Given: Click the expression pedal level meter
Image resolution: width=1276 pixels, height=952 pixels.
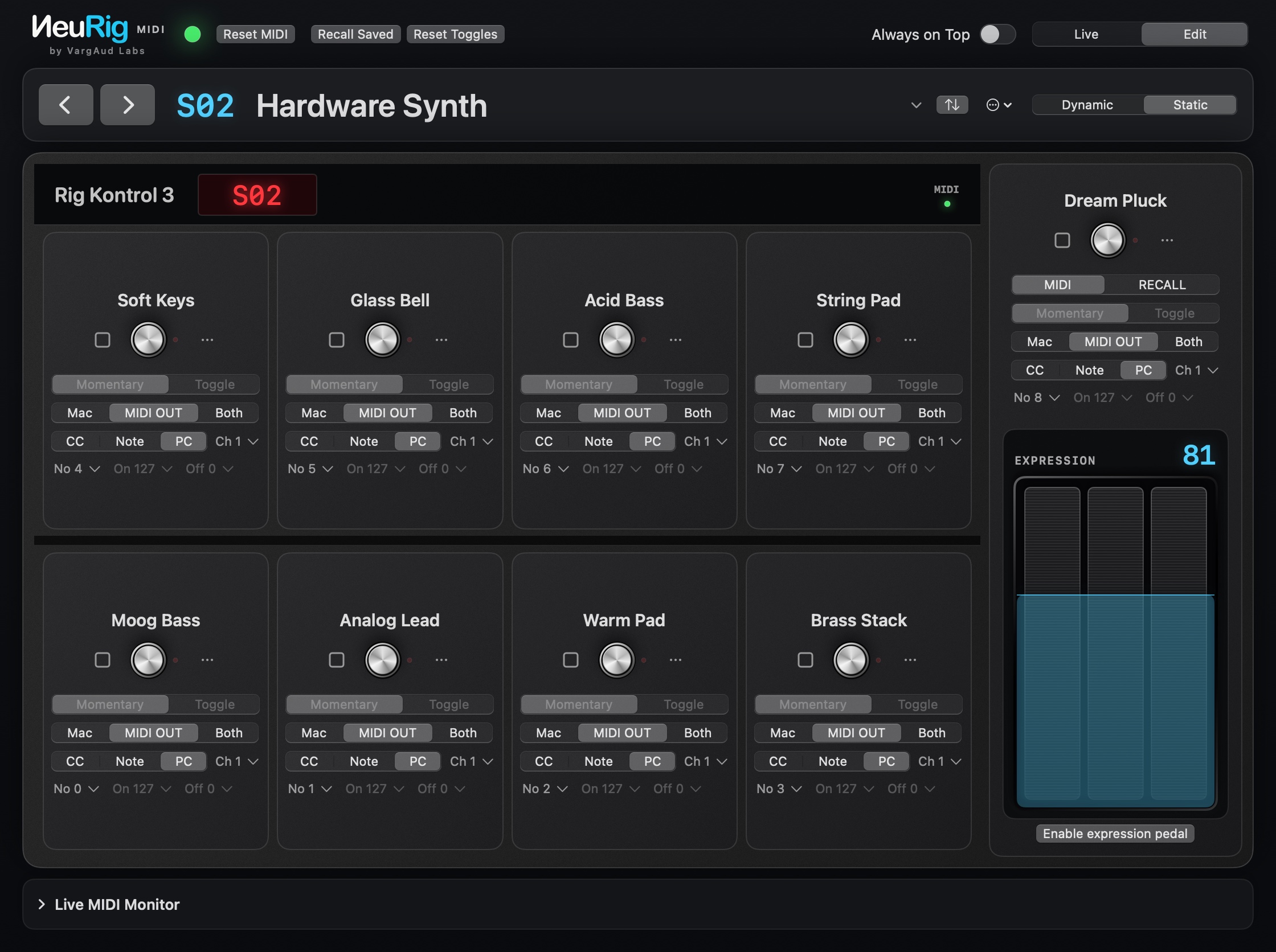Looking at the screenshot, I should tap(1115, 644).
